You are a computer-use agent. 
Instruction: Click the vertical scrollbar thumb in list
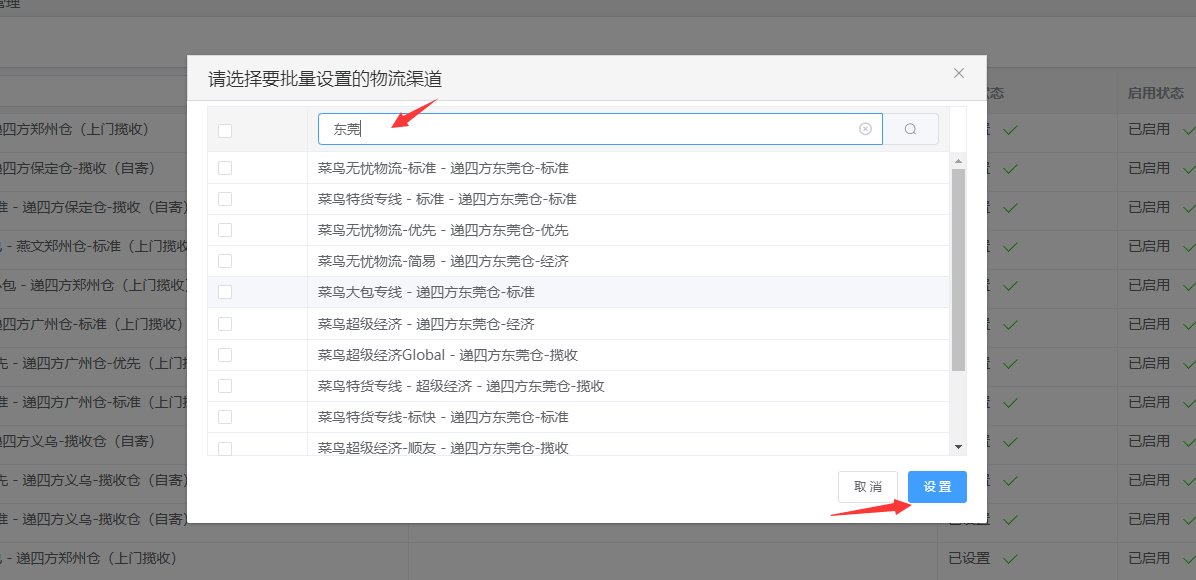tap(959, 270)
